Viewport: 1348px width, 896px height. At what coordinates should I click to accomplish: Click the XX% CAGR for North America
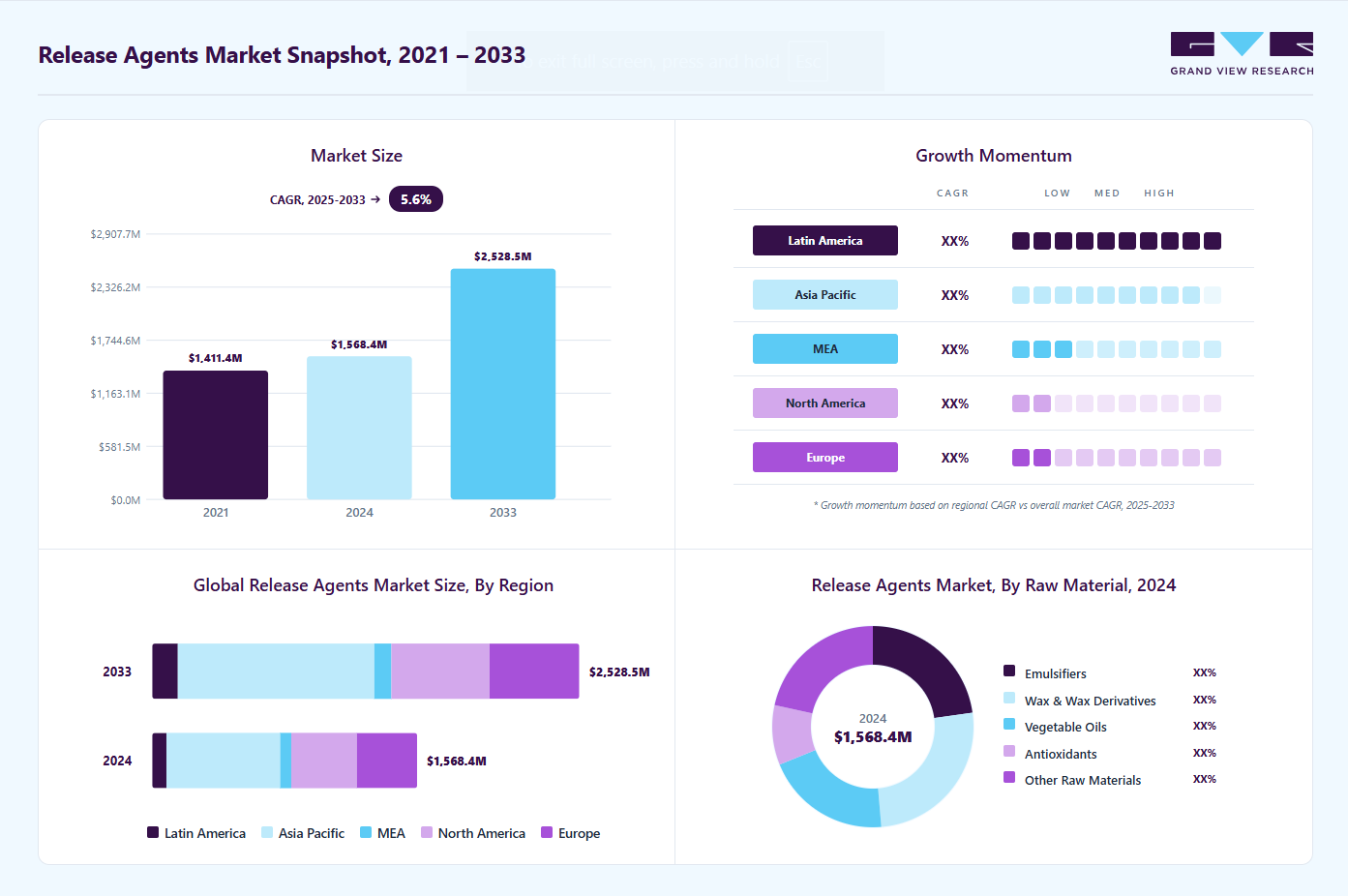(955, 403)
